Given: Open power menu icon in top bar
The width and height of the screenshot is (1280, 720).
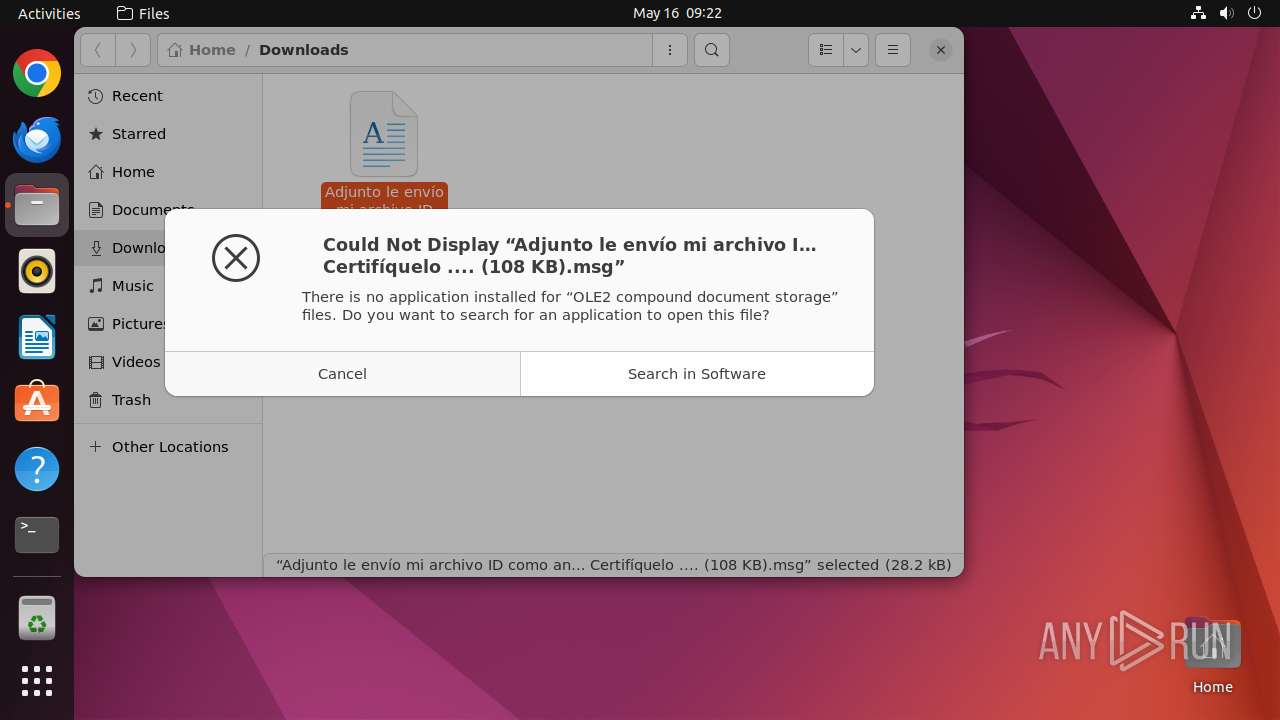Looking at the screenshot, I should pos(1256,13).
